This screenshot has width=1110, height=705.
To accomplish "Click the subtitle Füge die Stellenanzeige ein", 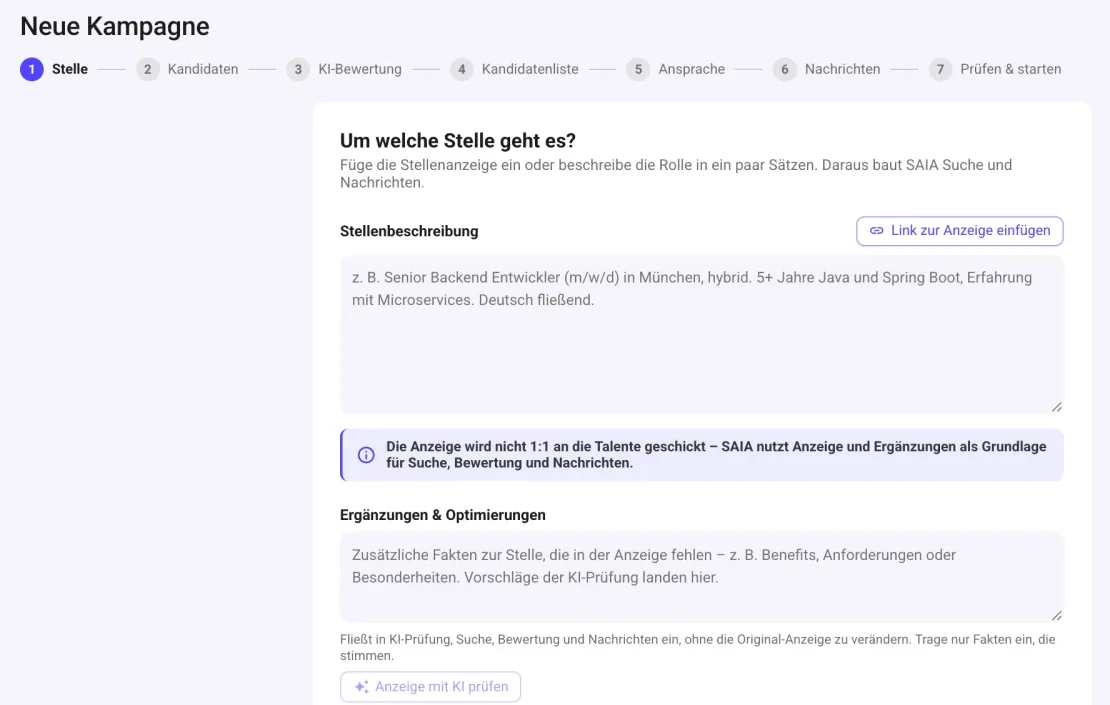I will (676, 173).
